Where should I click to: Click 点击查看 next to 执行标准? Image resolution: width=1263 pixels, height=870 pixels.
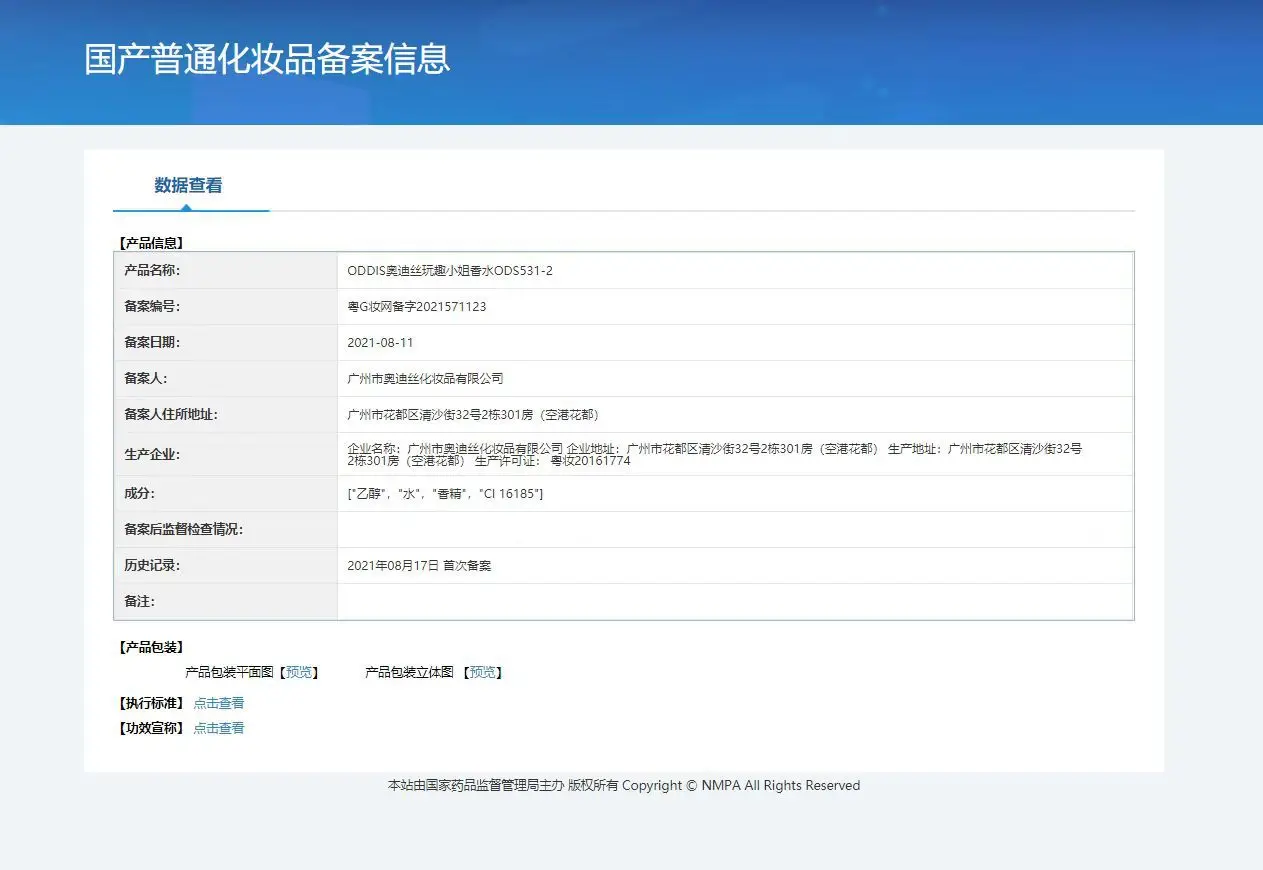click(x=218, y=703)
